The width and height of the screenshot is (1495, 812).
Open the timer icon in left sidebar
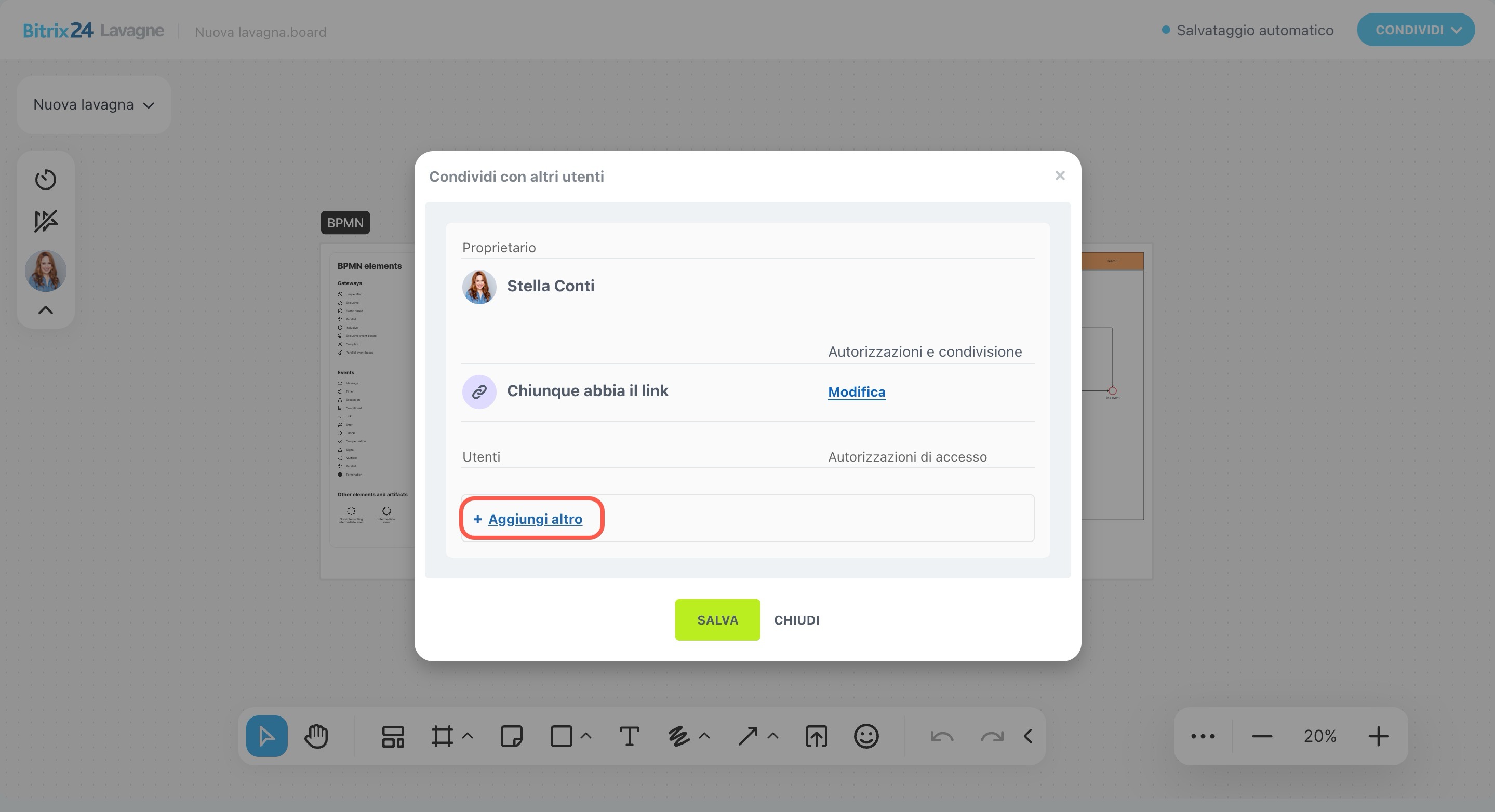tap(45, 179)
